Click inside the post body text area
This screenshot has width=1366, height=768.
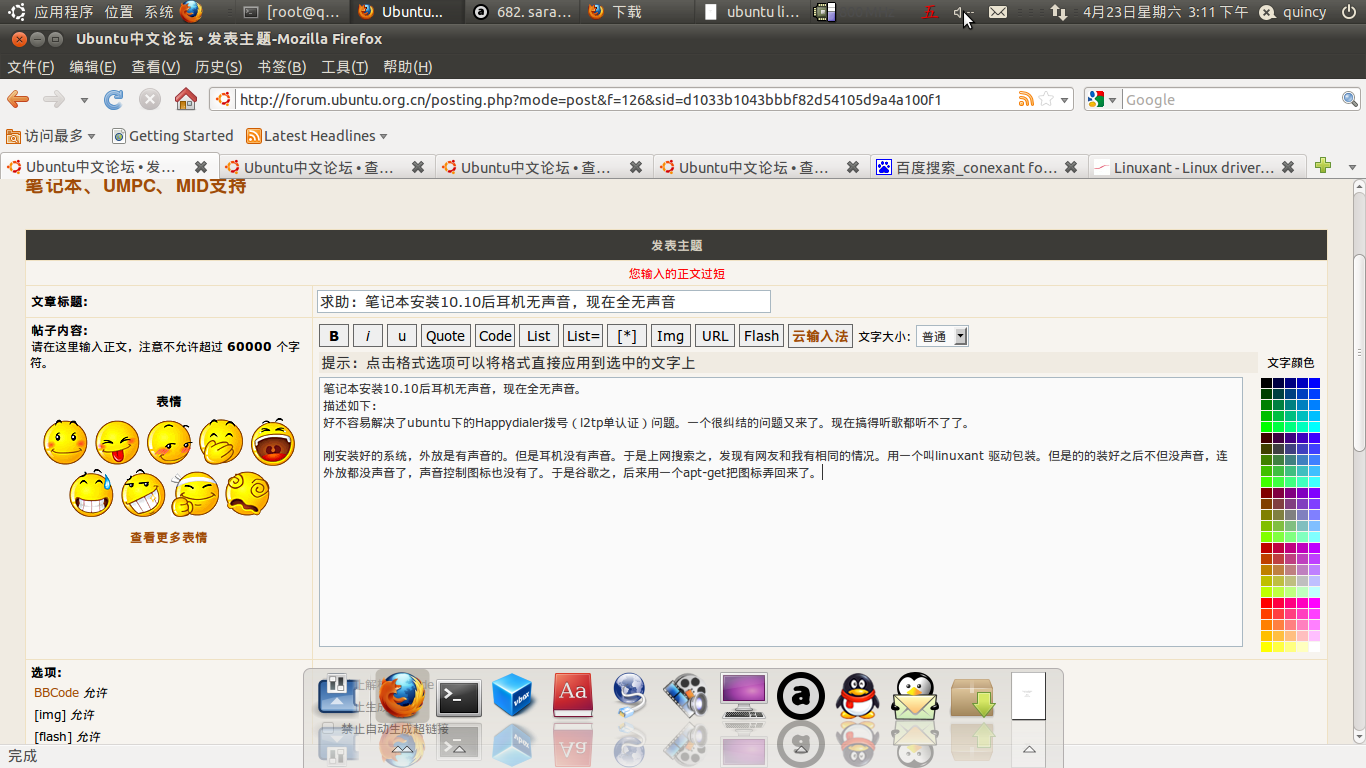pyautogui.click(x=780, y=512)
